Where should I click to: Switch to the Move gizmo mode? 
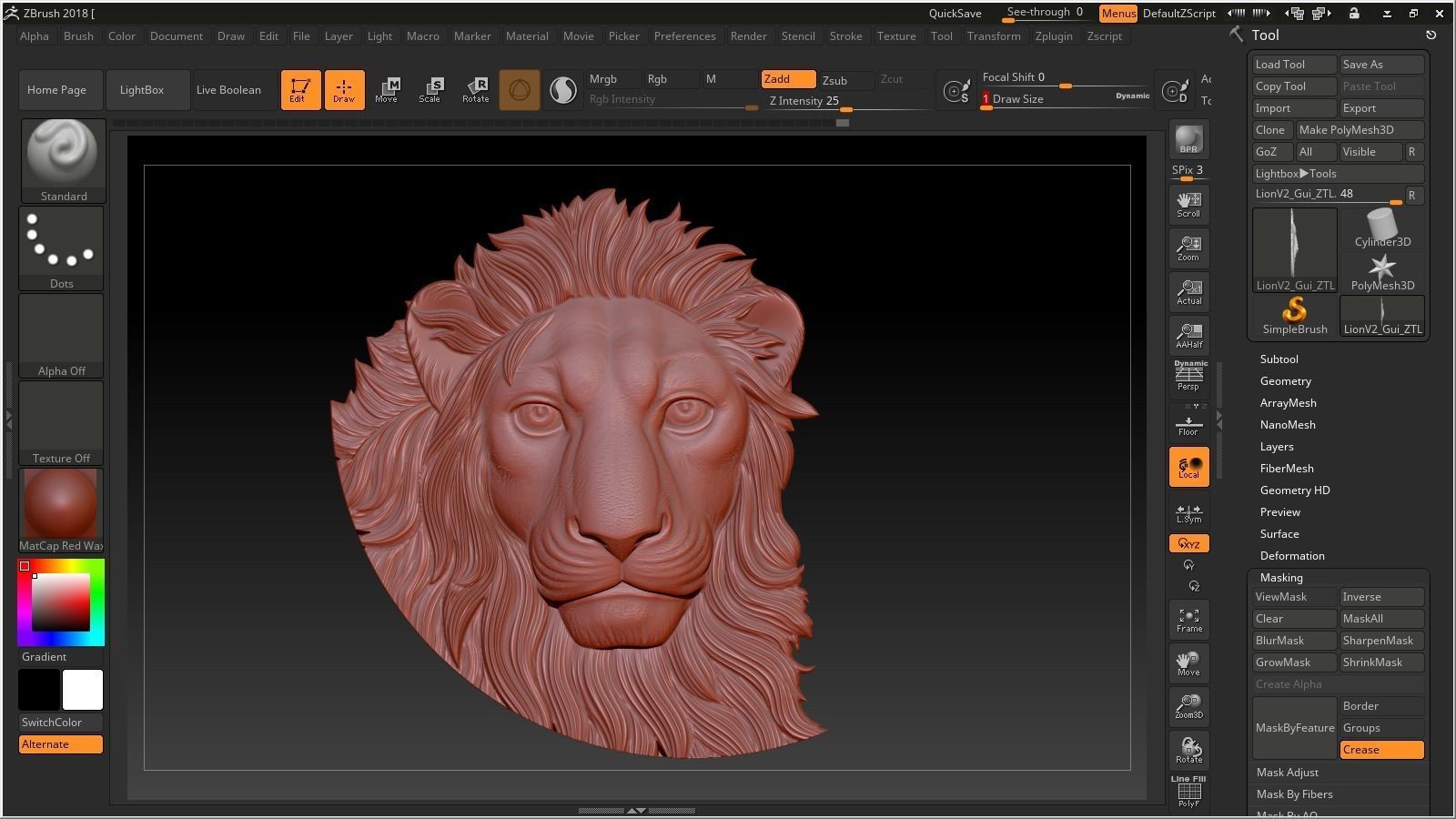pos(387,90)
